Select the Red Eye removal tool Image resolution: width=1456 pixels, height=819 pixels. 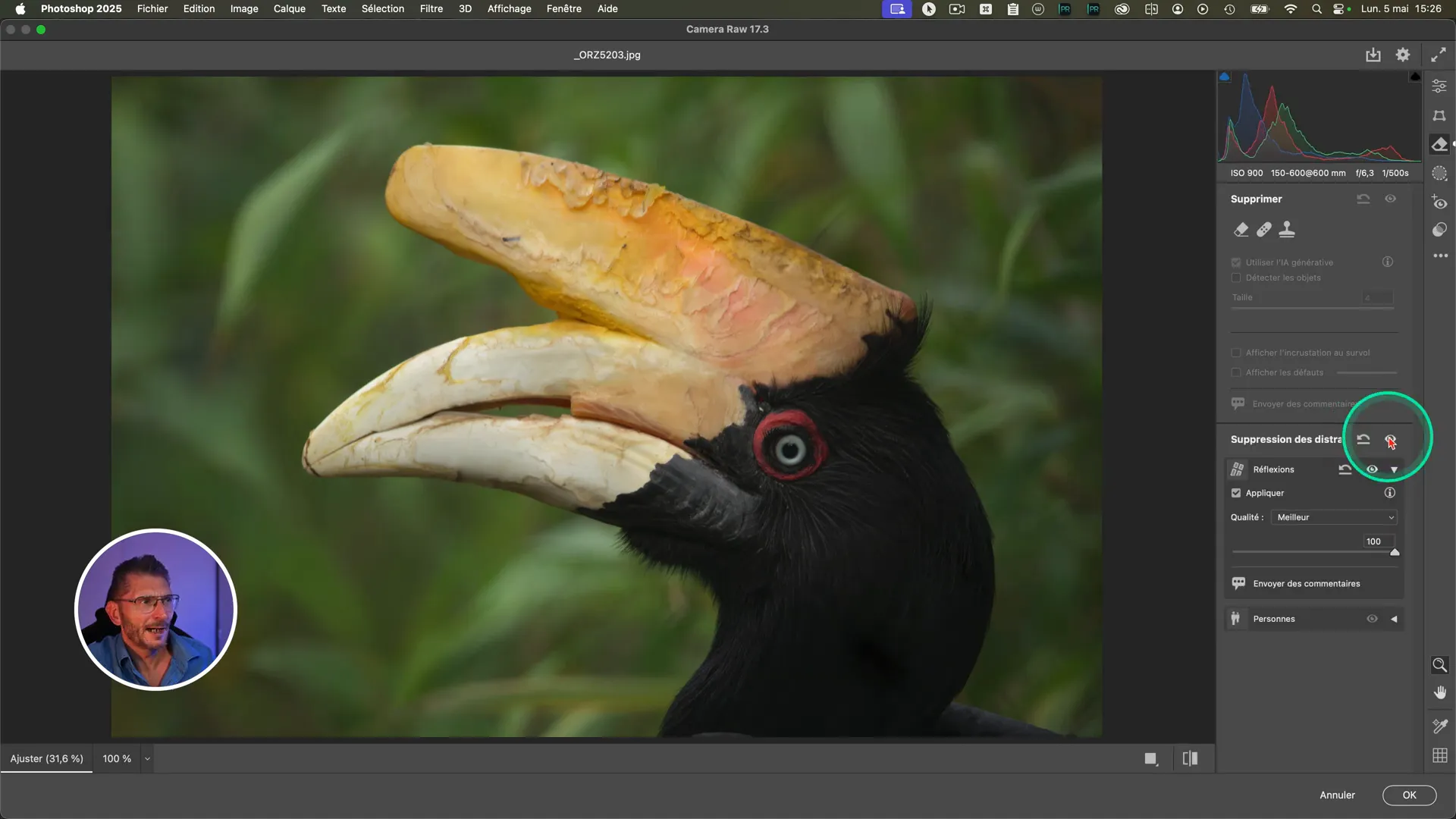coord(1439,202)
